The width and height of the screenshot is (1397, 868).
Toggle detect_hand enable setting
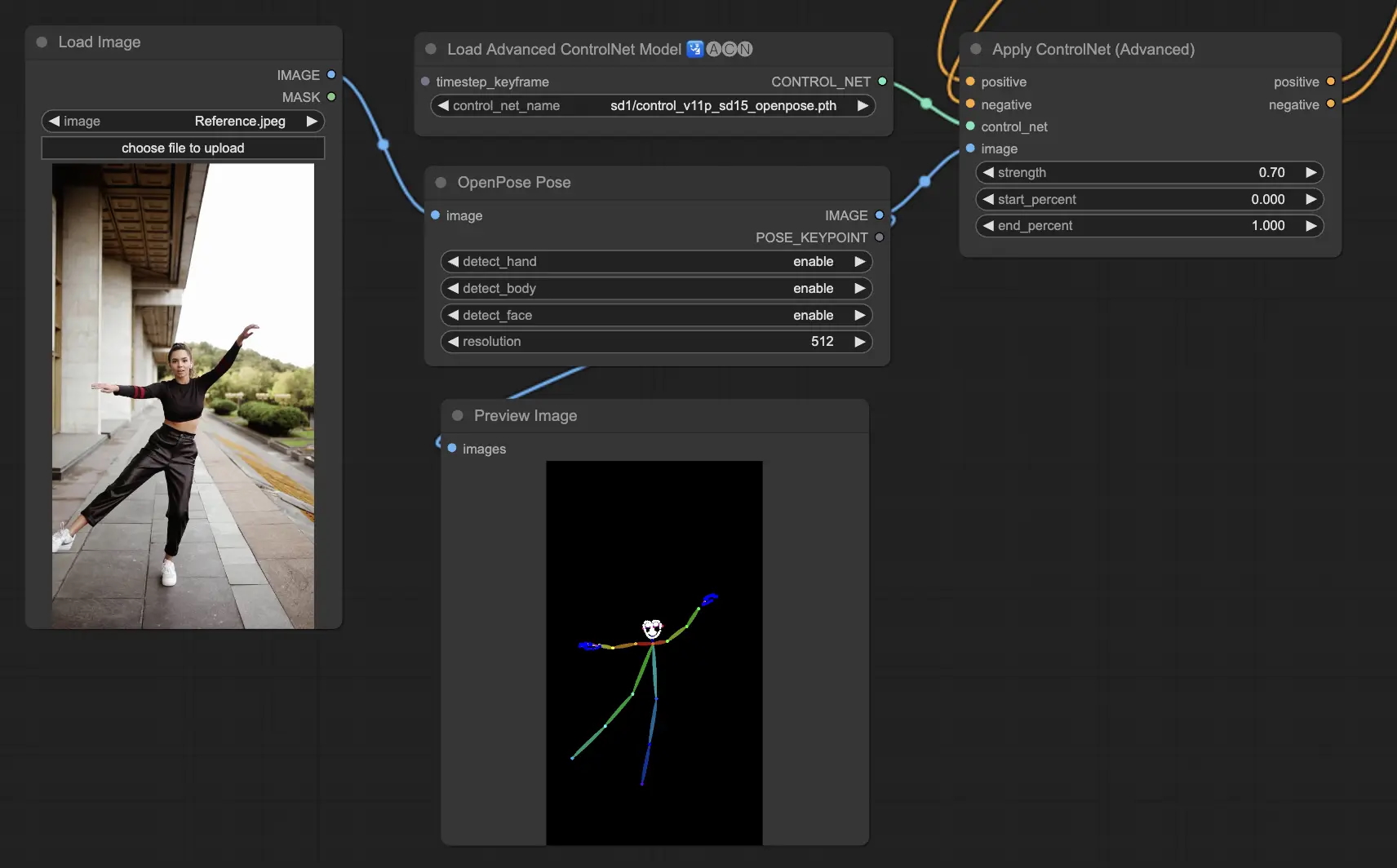click(x=657, y=261)
